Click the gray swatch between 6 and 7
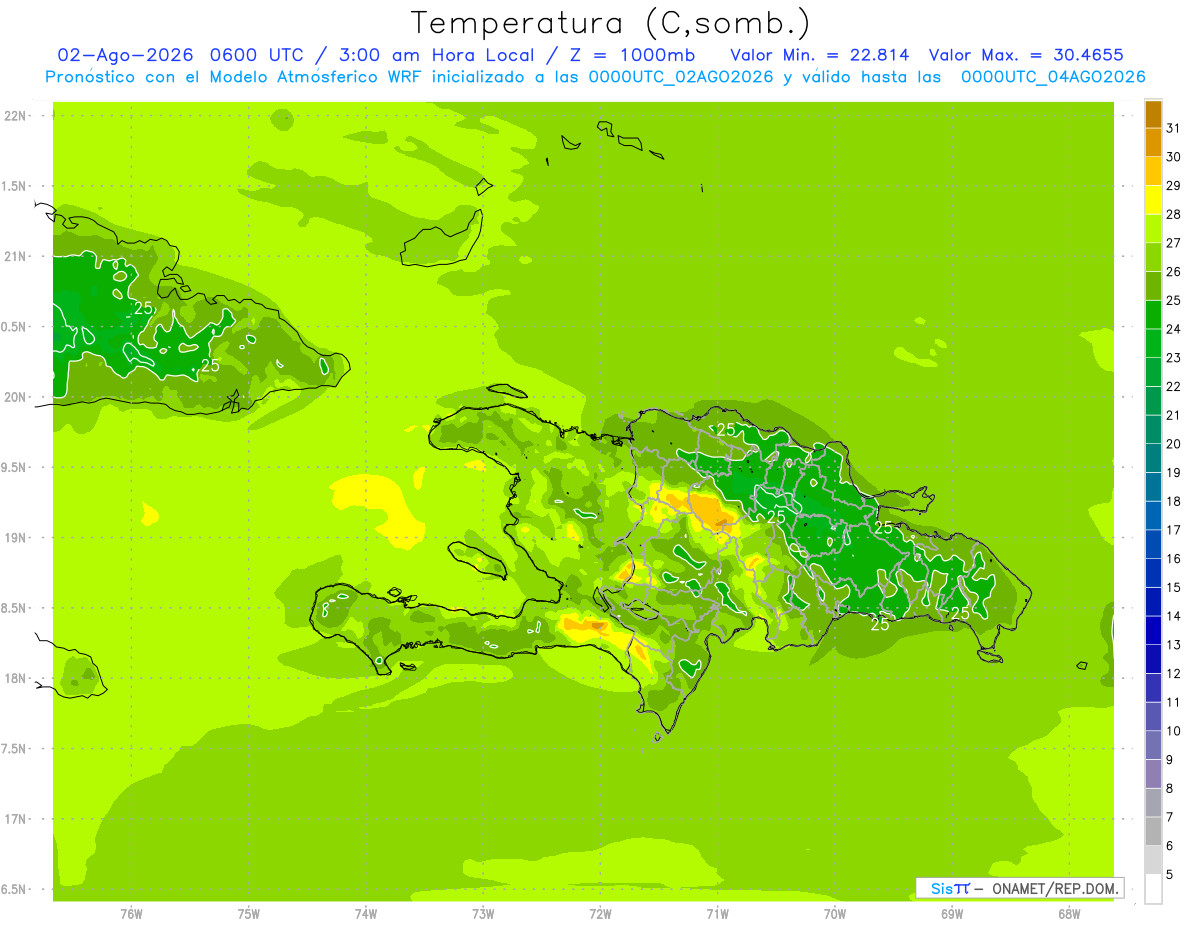Viewport: 1200px width, 927px height. (x=1153, y=831)
